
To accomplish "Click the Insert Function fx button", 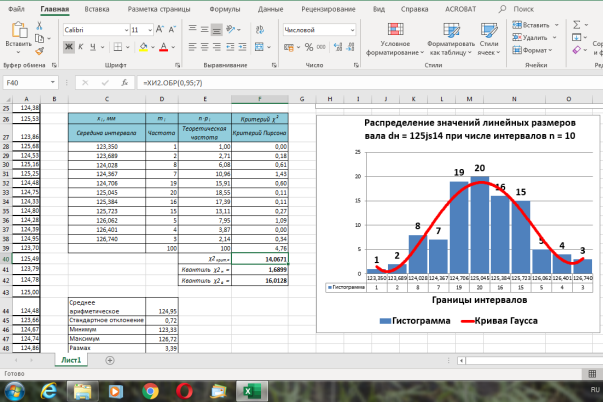I will pyautogui.click(x=125, y=83).
